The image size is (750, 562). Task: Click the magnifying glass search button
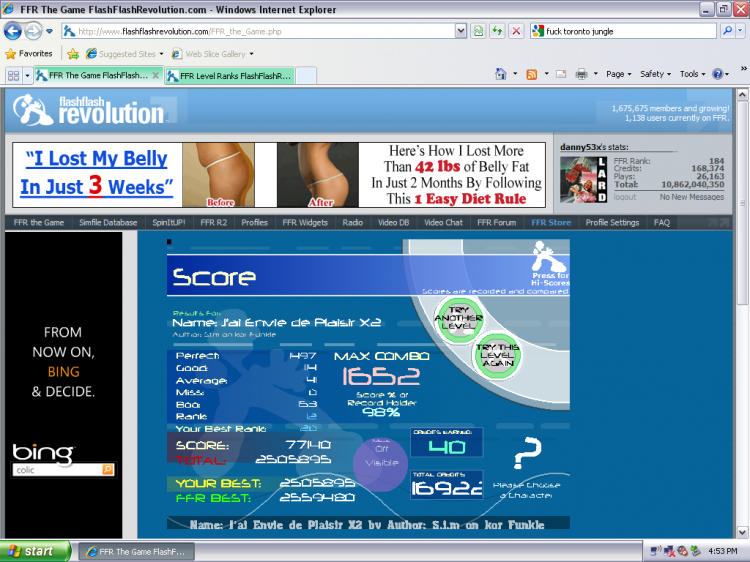tap(727, 32)
